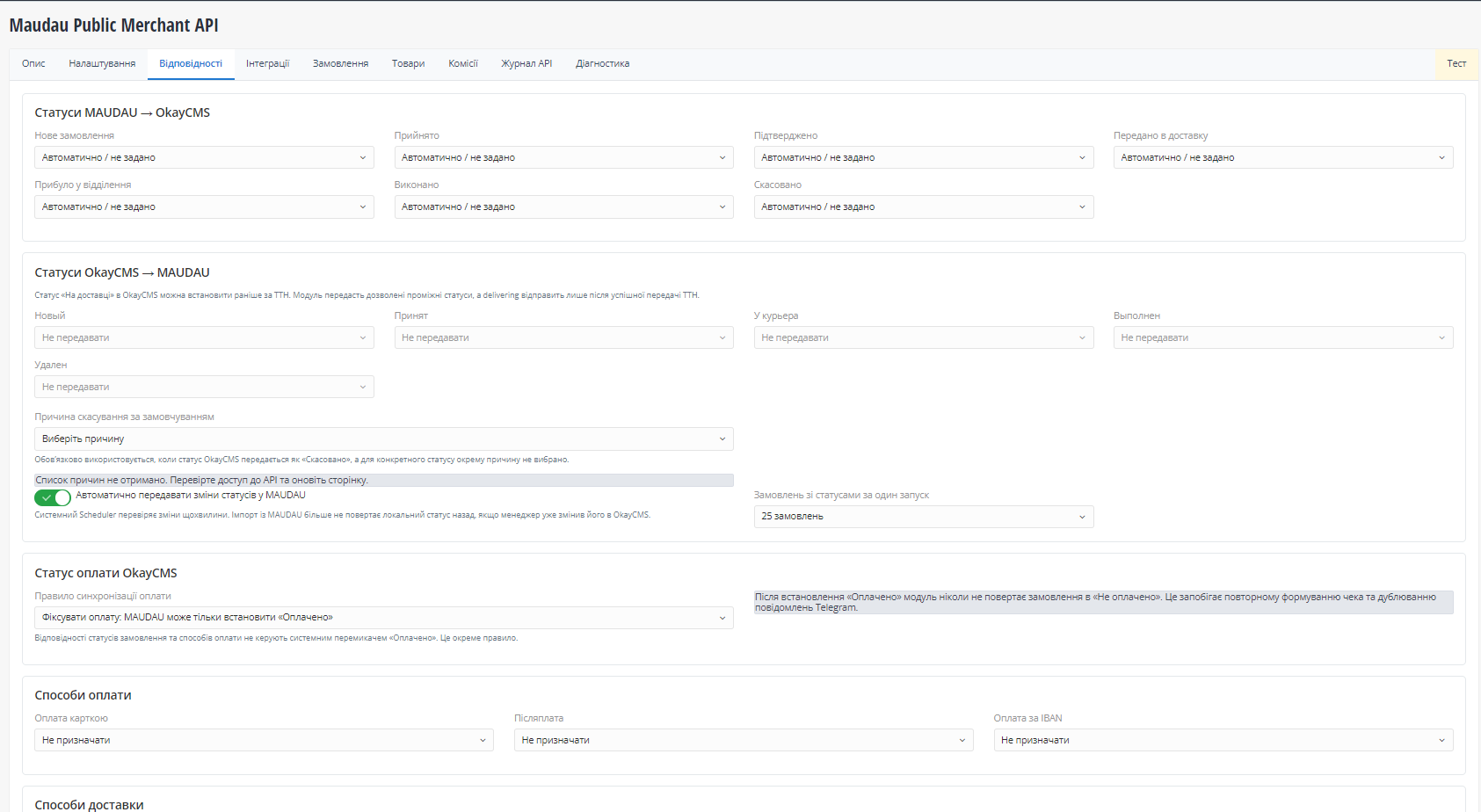
Task: Switch to the Товари tab
Action: coord(408,64)
